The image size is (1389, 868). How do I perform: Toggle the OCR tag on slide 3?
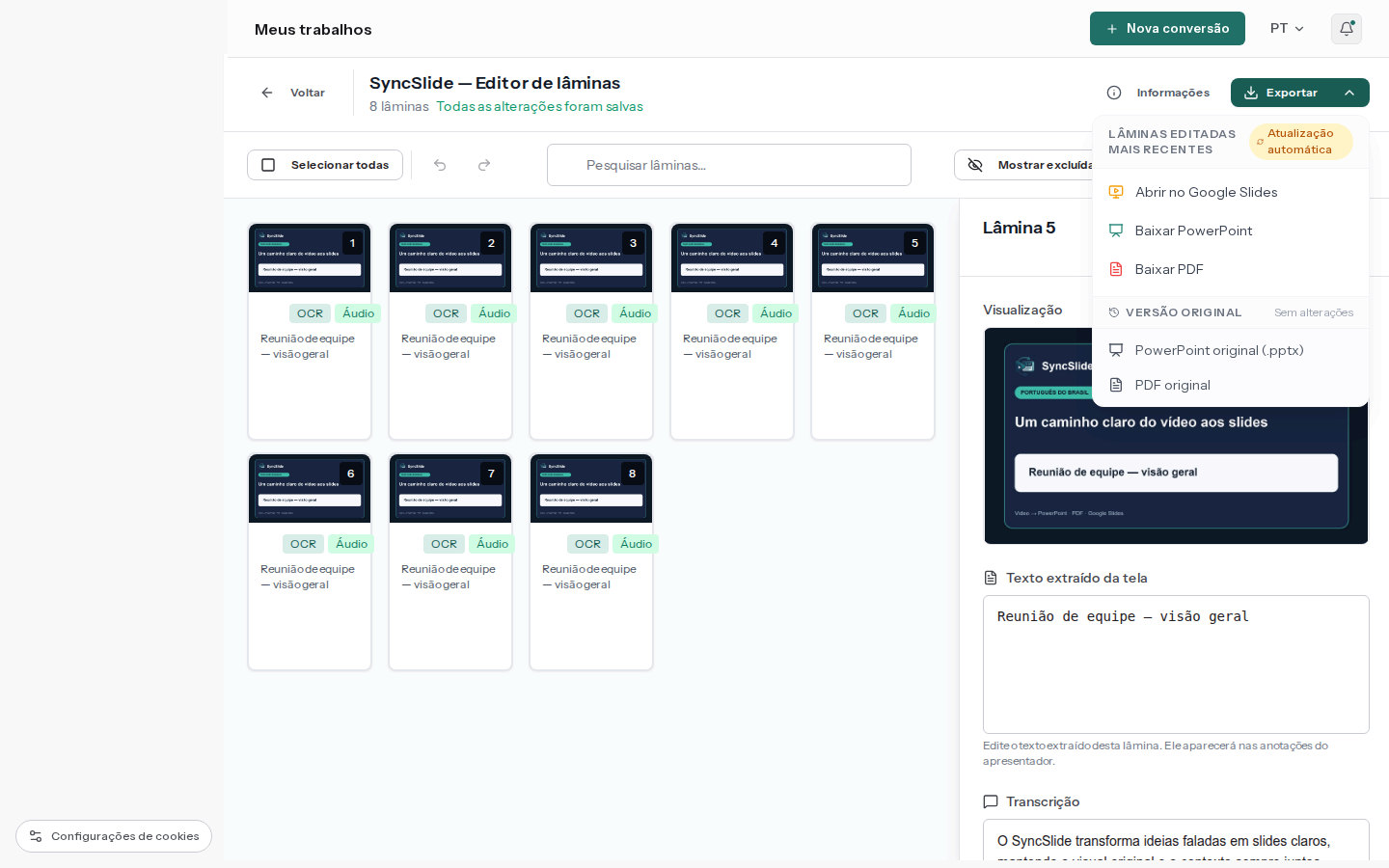tap(586, 313)
